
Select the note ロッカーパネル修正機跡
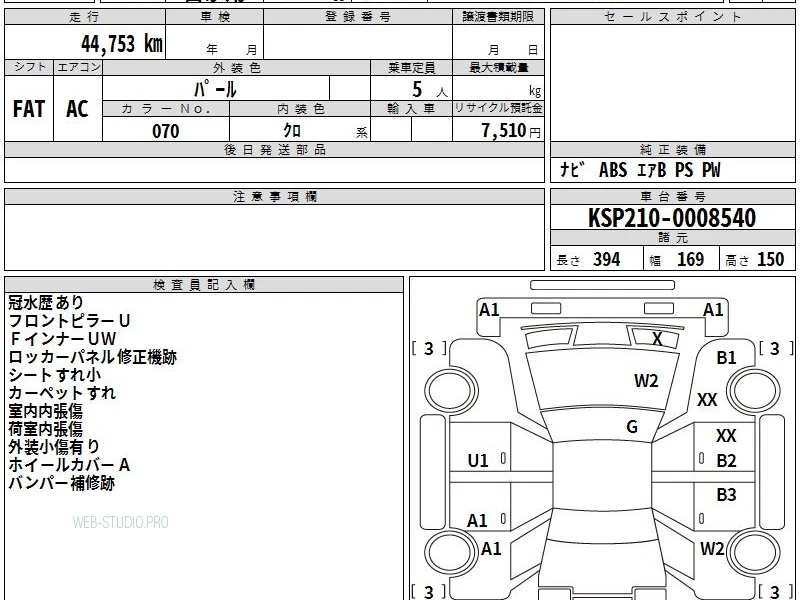tap(92, 357)
